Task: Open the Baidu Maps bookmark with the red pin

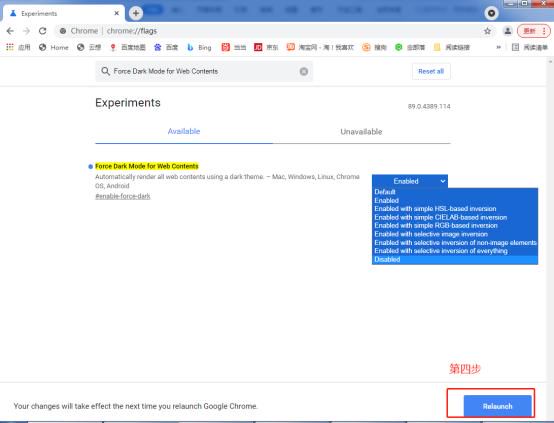Action: coord(128,47)
